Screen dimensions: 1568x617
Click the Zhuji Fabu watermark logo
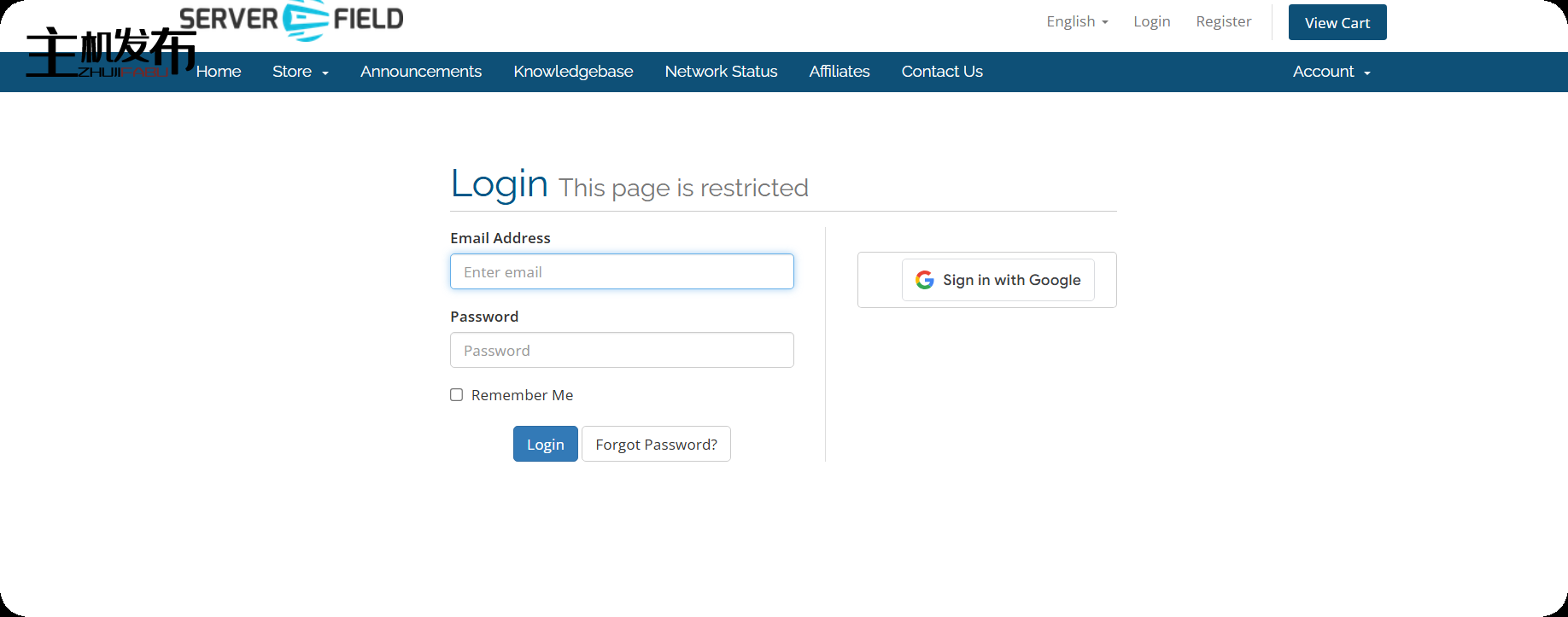pyautogui.click(x=110, y=53)
